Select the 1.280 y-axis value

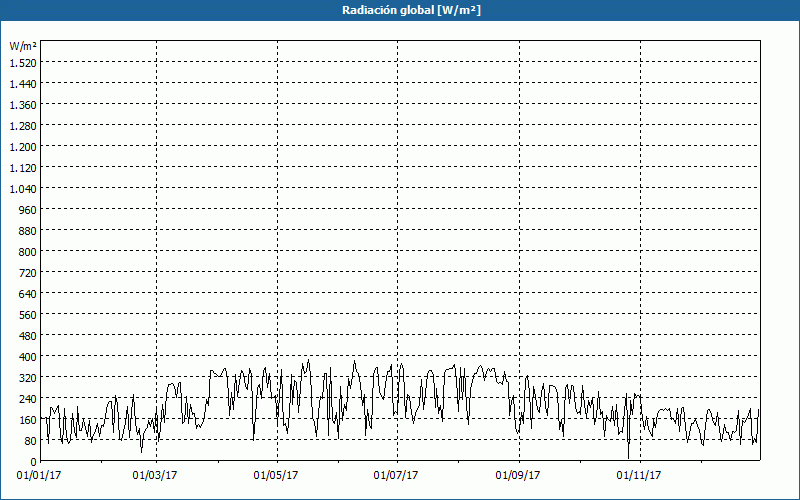coord(23,126)
